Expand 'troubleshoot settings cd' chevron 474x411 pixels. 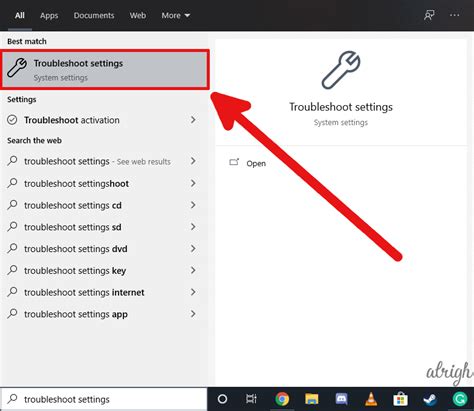[x=193, y=205]
